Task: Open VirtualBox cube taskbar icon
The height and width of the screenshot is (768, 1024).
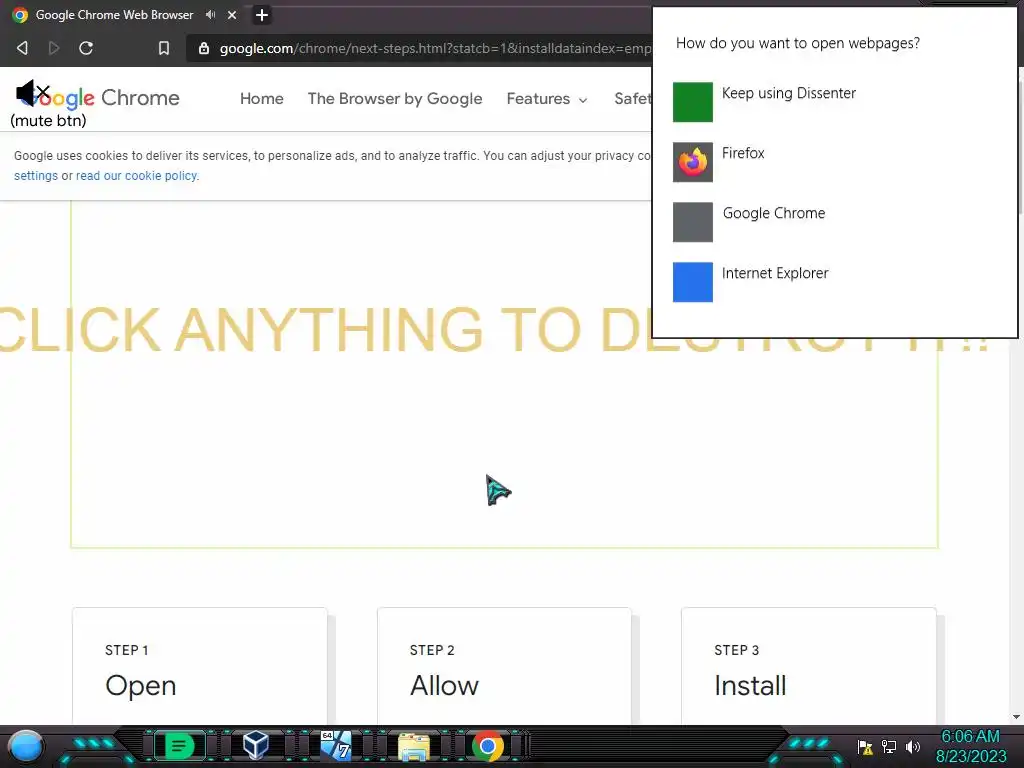Action: [255, 745]
